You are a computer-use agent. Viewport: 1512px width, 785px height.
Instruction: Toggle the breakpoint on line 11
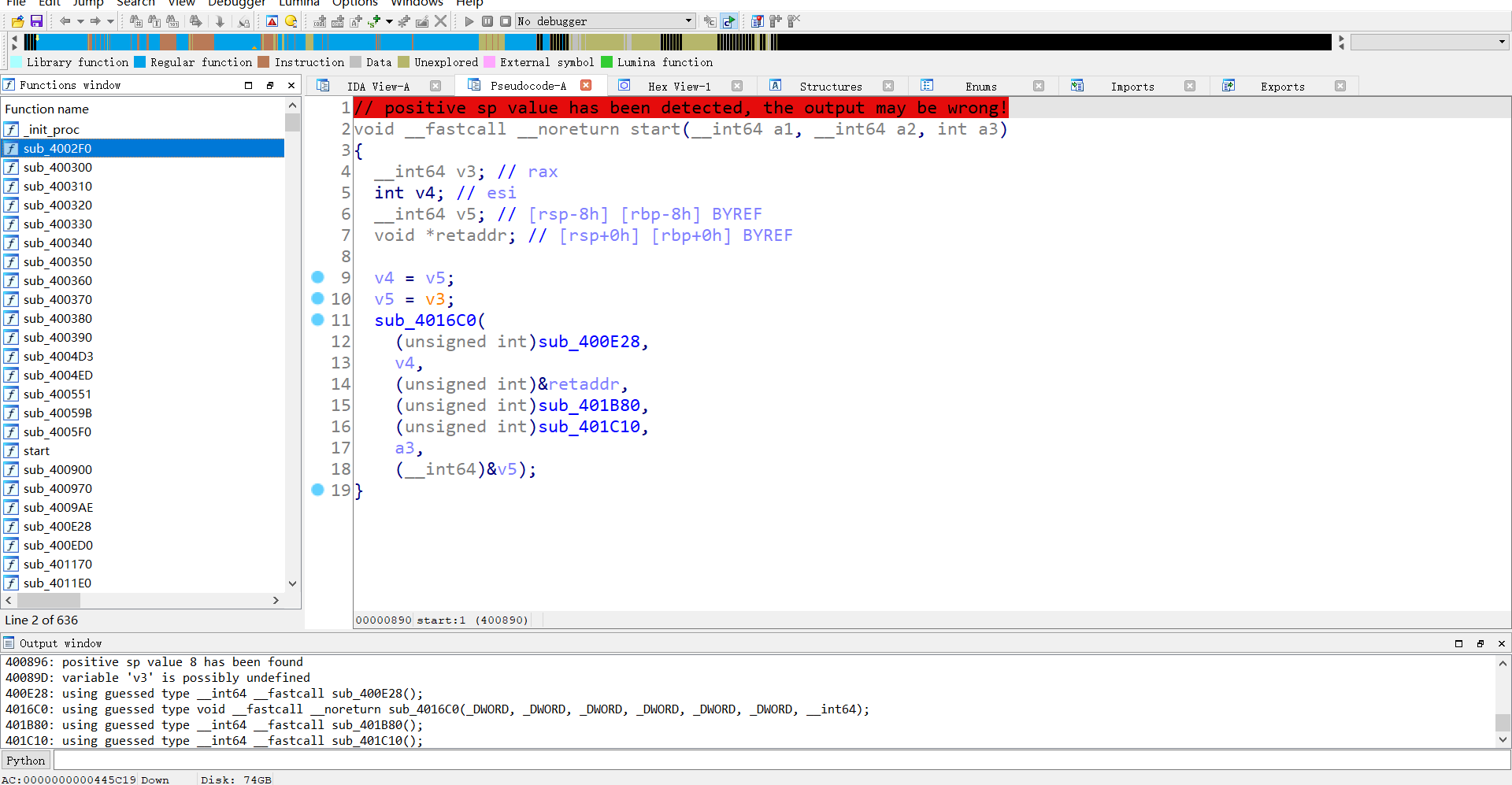pos(318,320)
